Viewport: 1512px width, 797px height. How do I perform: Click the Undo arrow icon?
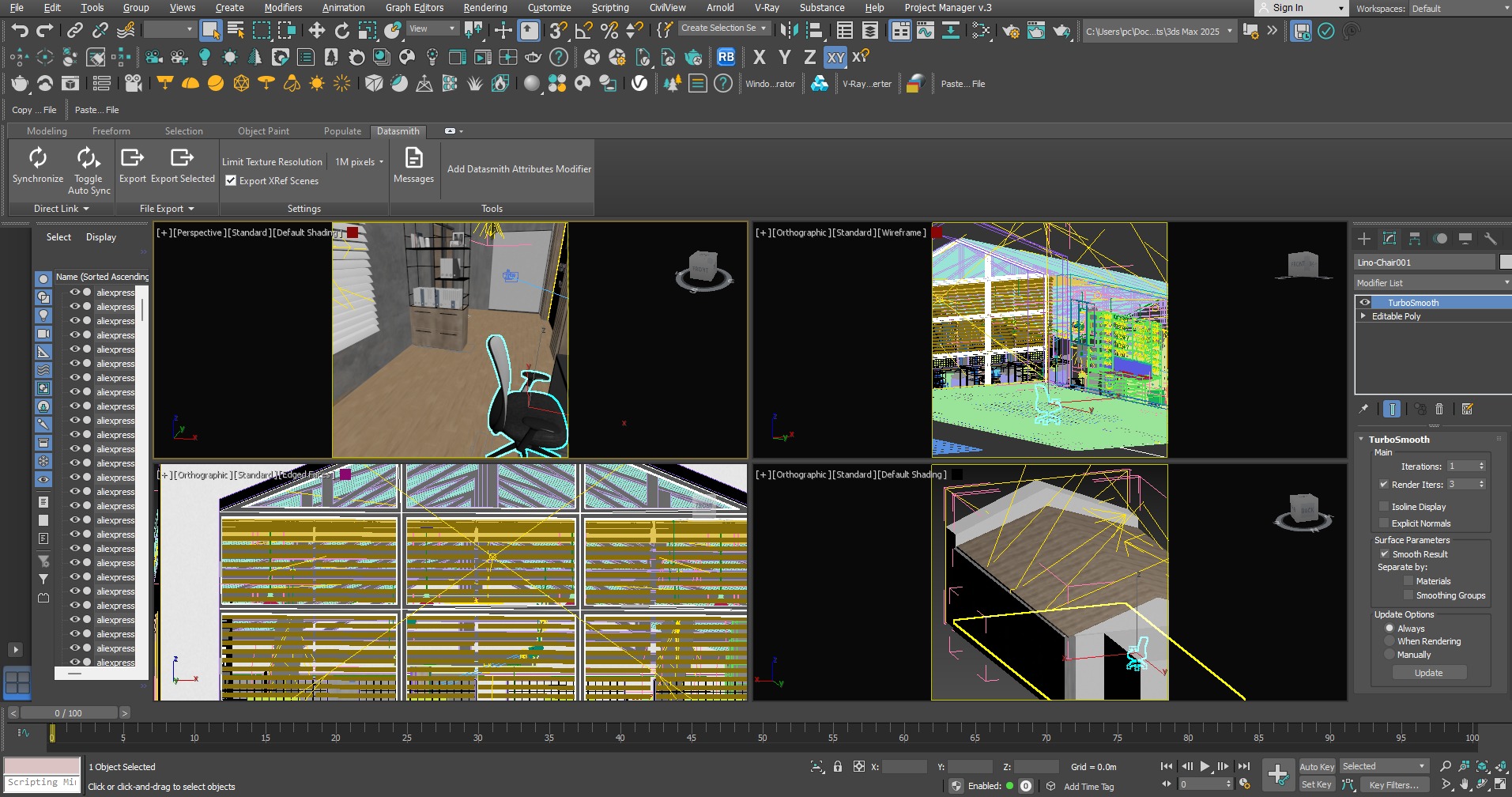coord(20,31)
